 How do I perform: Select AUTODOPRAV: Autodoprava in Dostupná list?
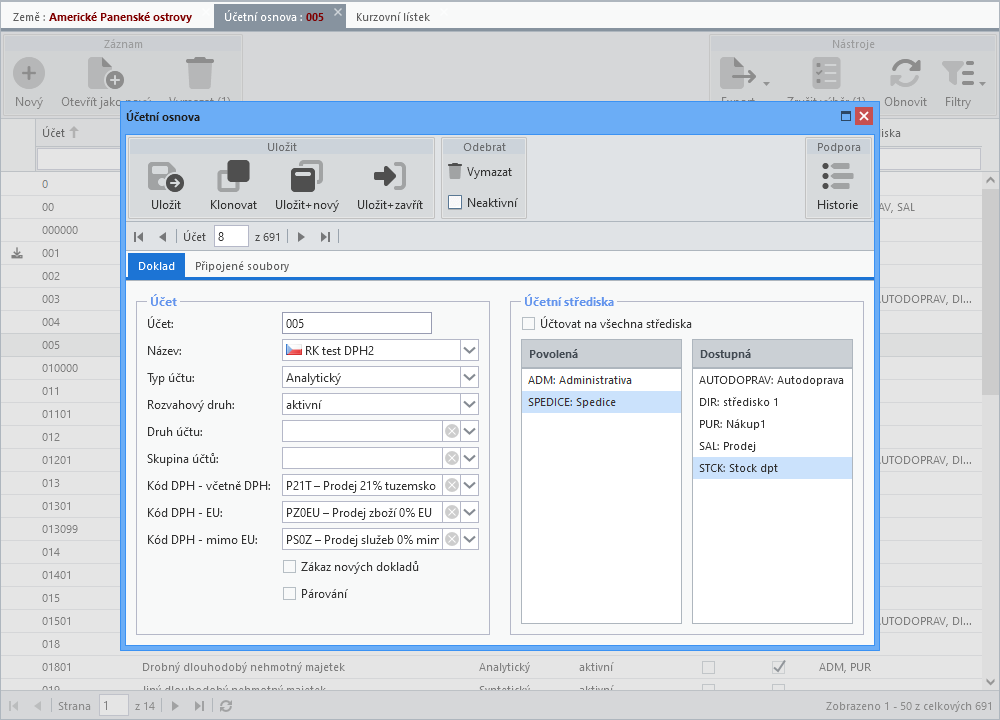point(772,380)
